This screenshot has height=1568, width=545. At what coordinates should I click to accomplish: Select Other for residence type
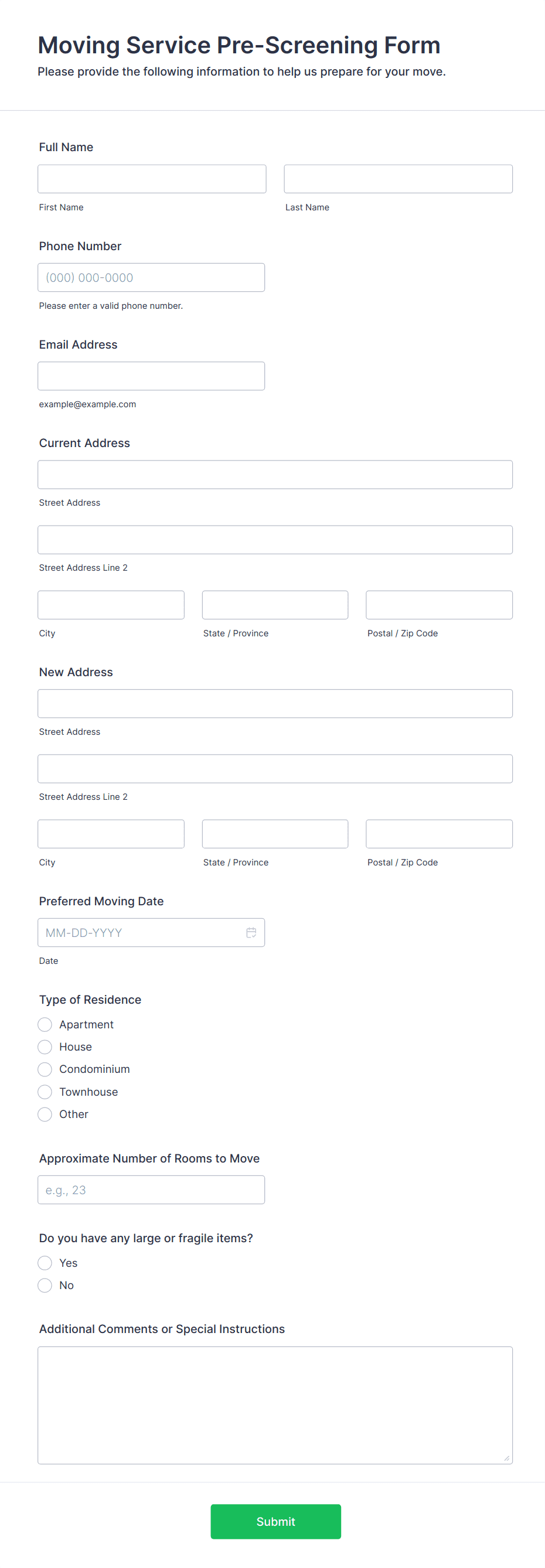[x=45, y=1114]
